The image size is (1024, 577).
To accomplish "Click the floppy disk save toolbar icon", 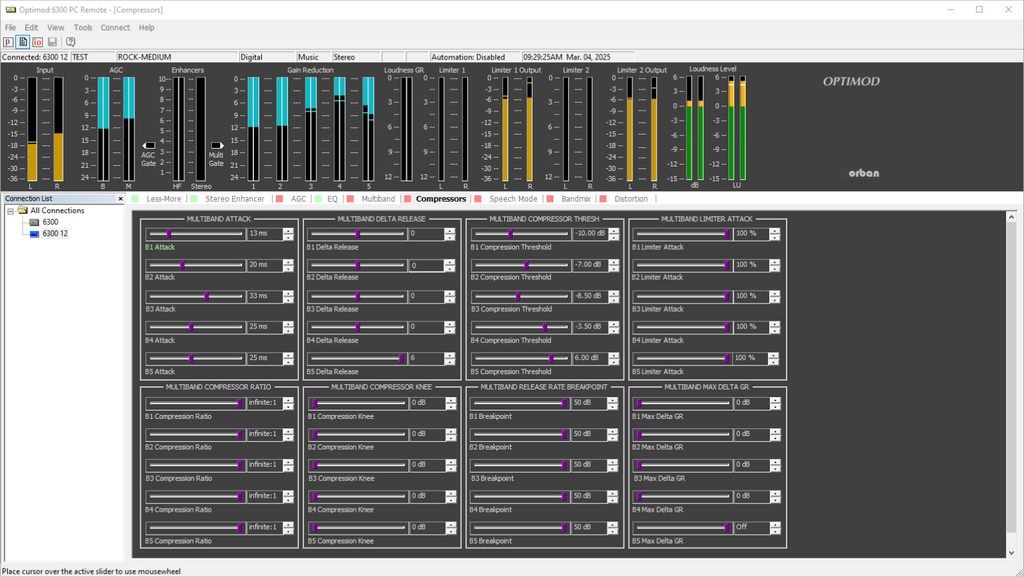I will [x=52, y=42].
